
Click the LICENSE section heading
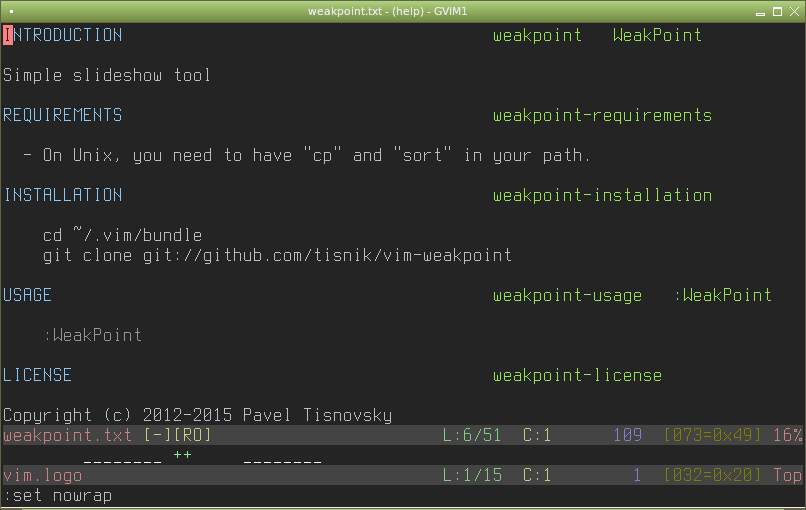tap(37, 375)
